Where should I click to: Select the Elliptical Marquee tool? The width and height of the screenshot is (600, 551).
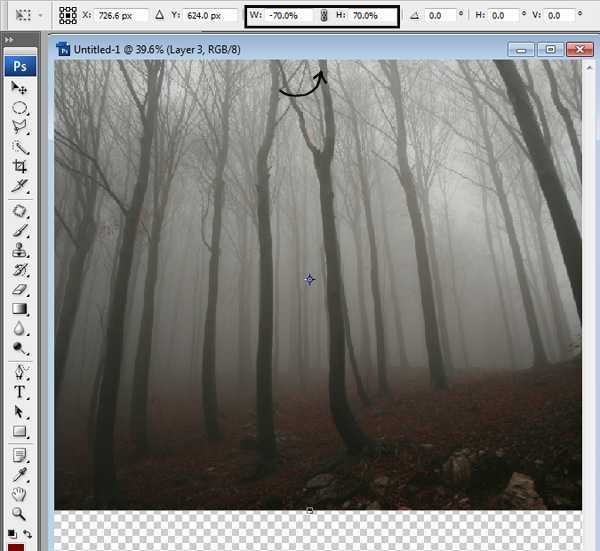[x=19, y=108]
